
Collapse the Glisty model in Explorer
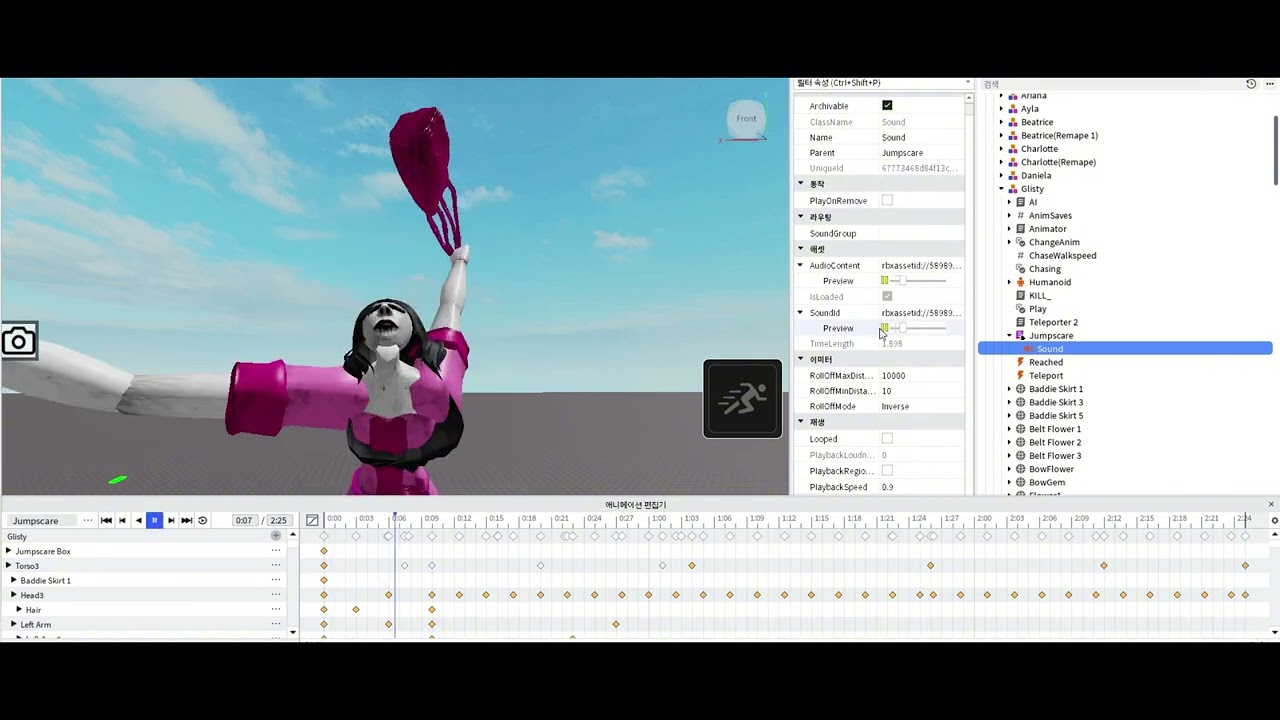(x=1001, y=189)
